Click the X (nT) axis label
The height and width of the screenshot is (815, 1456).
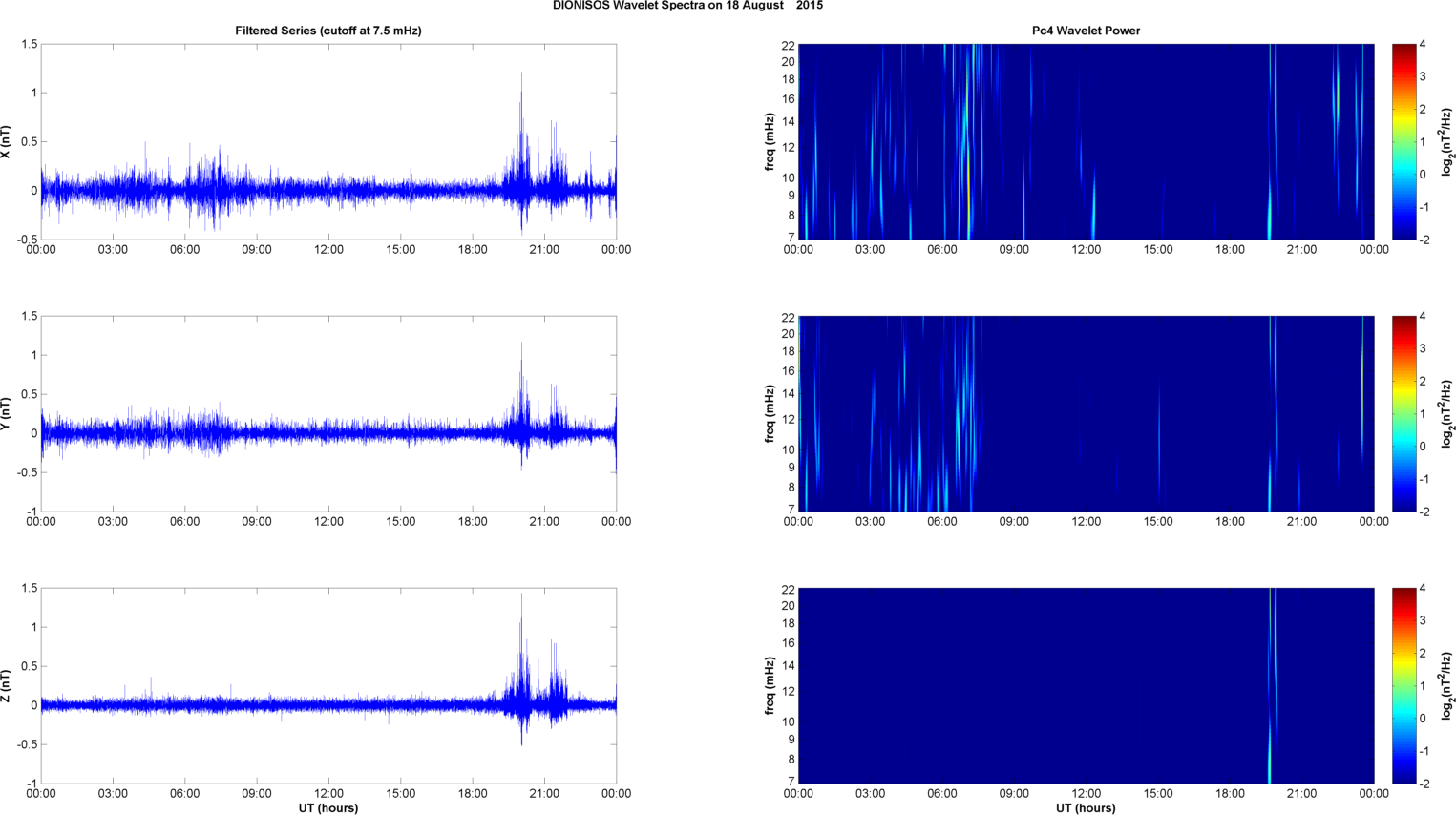click(x=7, y=141)
